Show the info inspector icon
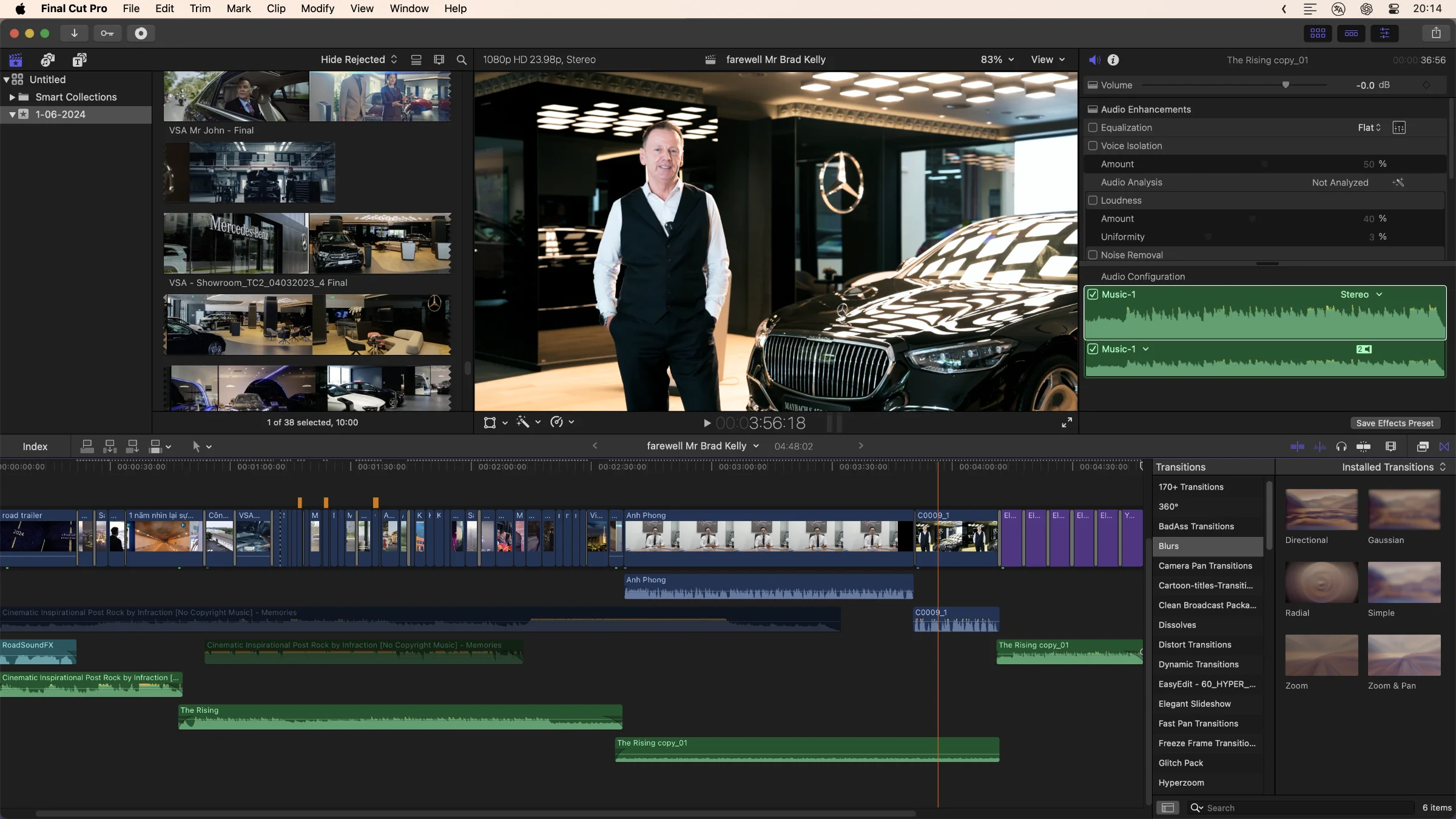The width and height of the screenshot is (1456, 819). (1113, 59)
